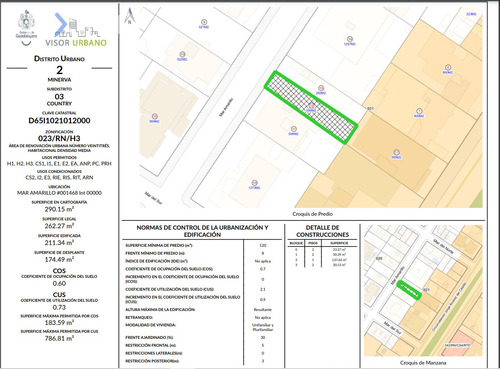Click the 'Croquis de Manzana' caption
Image resolution: width=500 pixels, height=369 pixels.
coord(423,363)
